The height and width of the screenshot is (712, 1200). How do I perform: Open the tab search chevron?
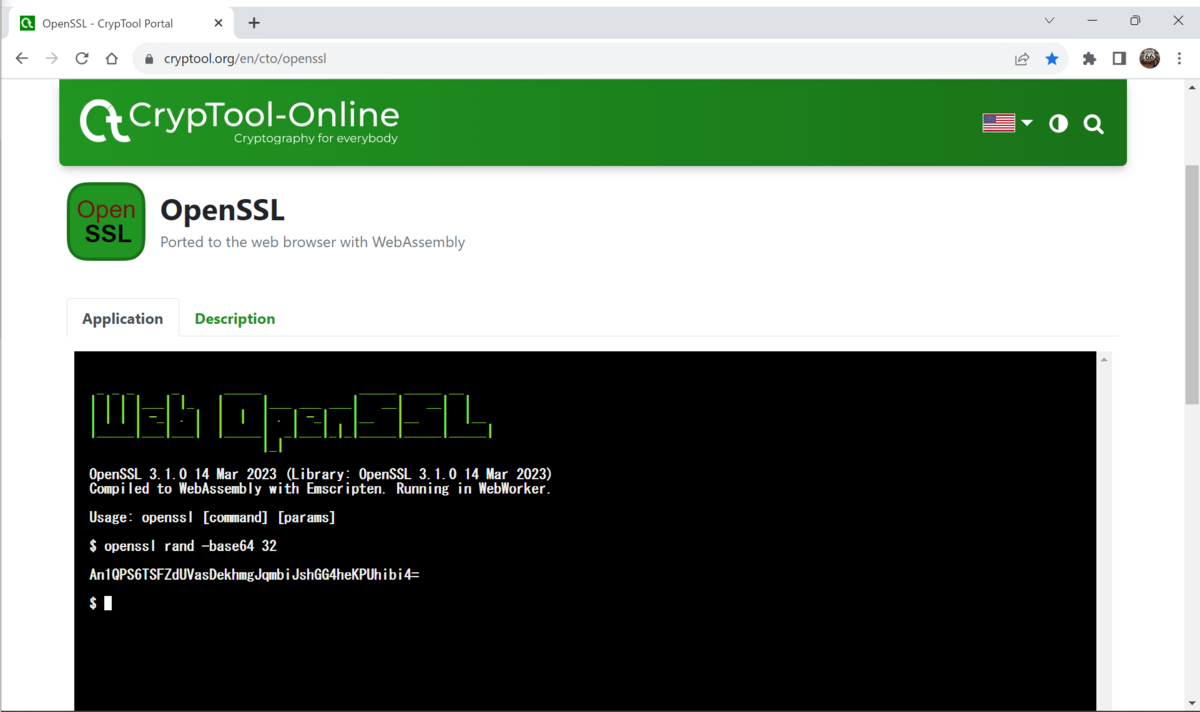(x=1049, y=20)
